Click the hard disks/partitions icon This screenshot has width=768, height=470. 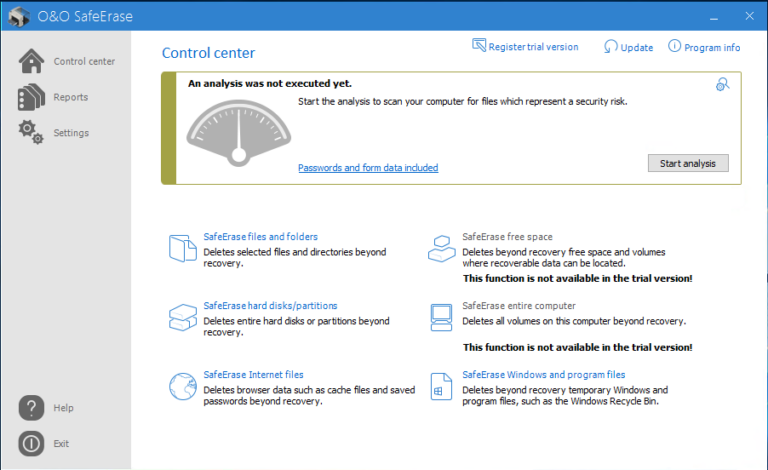(x=183, y=317)
